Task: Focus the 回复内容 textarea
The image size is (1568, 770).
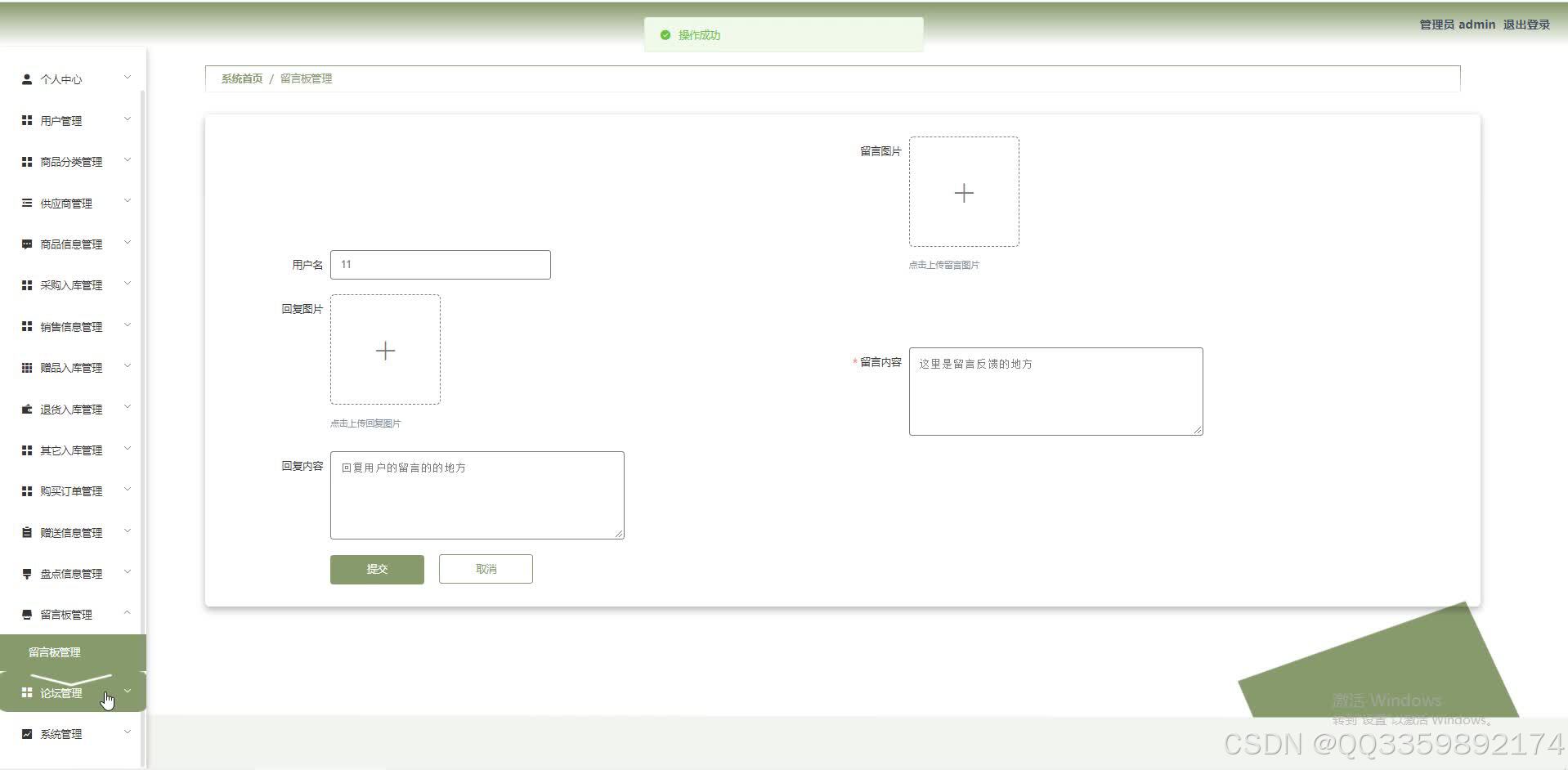Action: [477, 495]
